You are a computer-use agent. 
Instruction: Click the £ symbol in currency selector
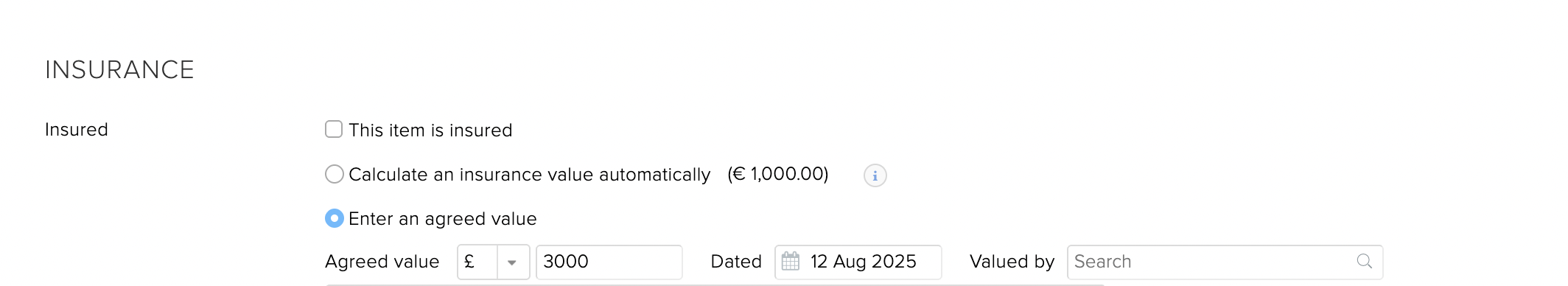[x=469, y=262]
